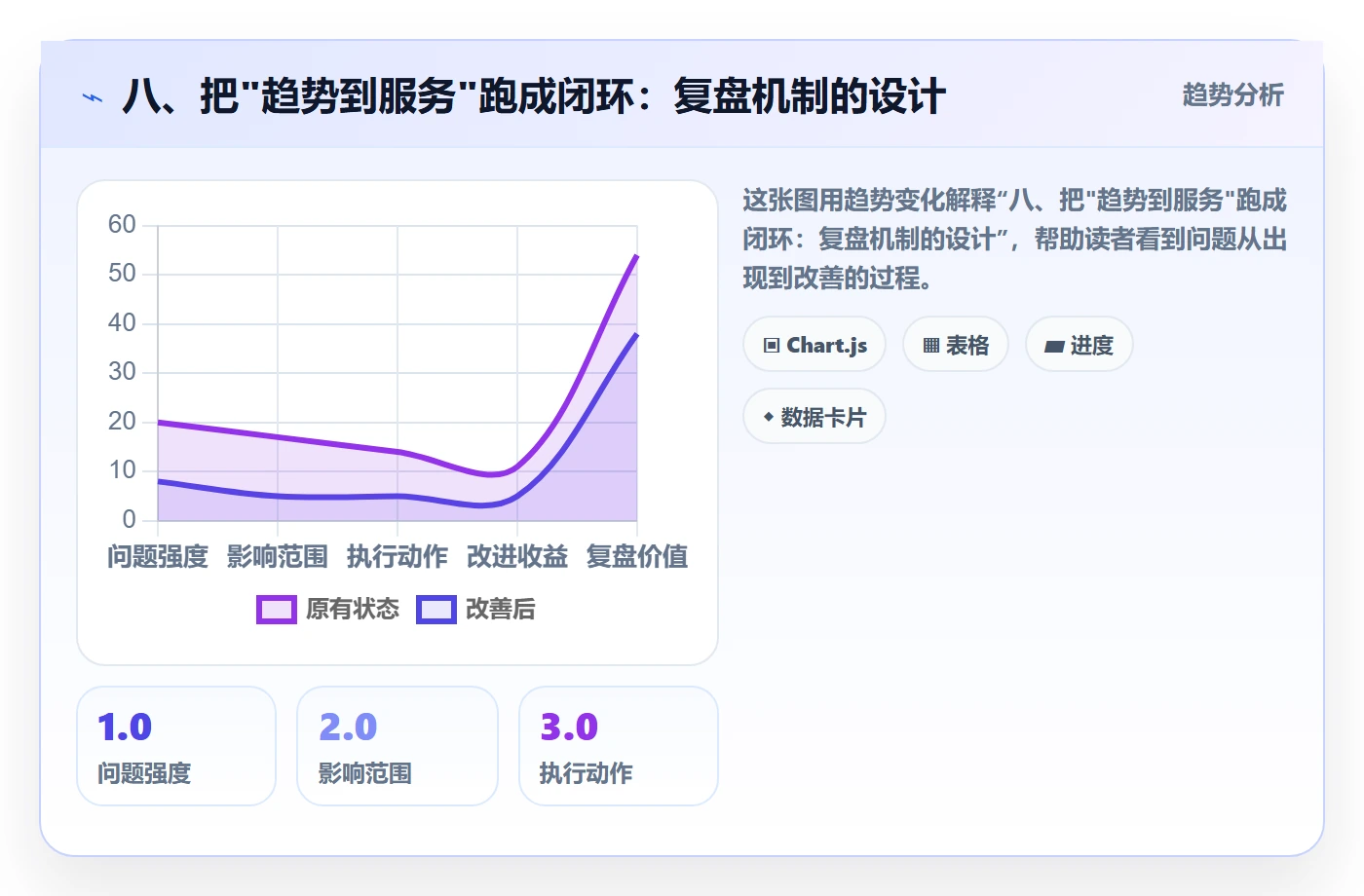1364x896 pixels.
Task: Click the 原有状态 legend label
Action: pos(353,610)
